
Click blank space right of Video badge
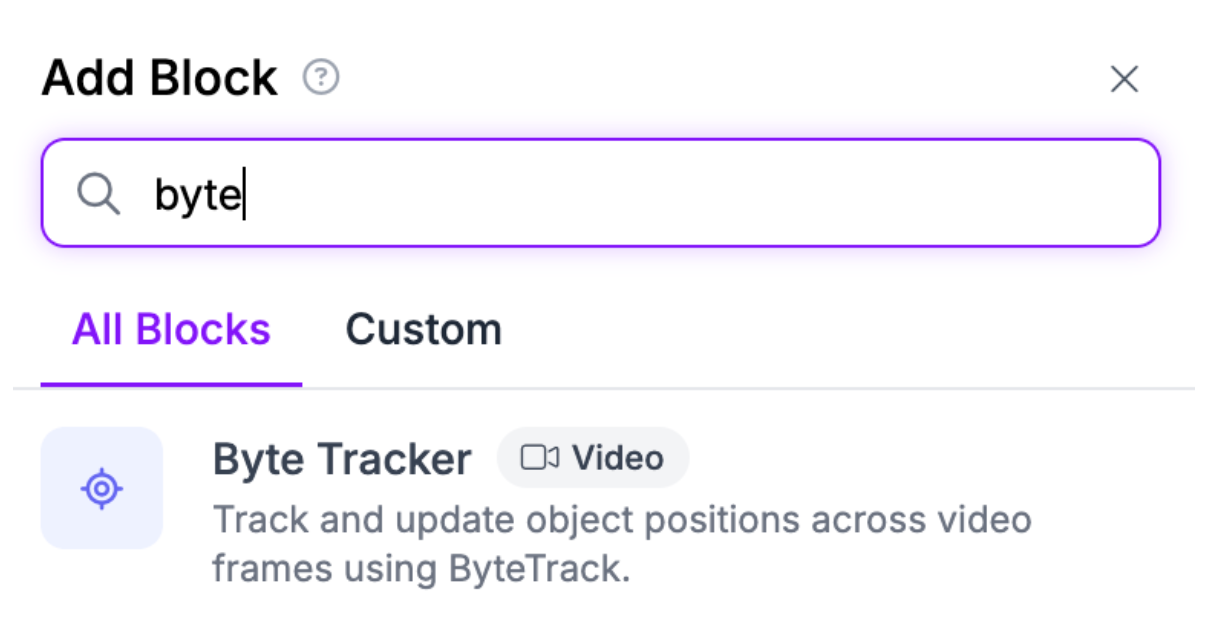pyautogui.click(x=900, y=459)
